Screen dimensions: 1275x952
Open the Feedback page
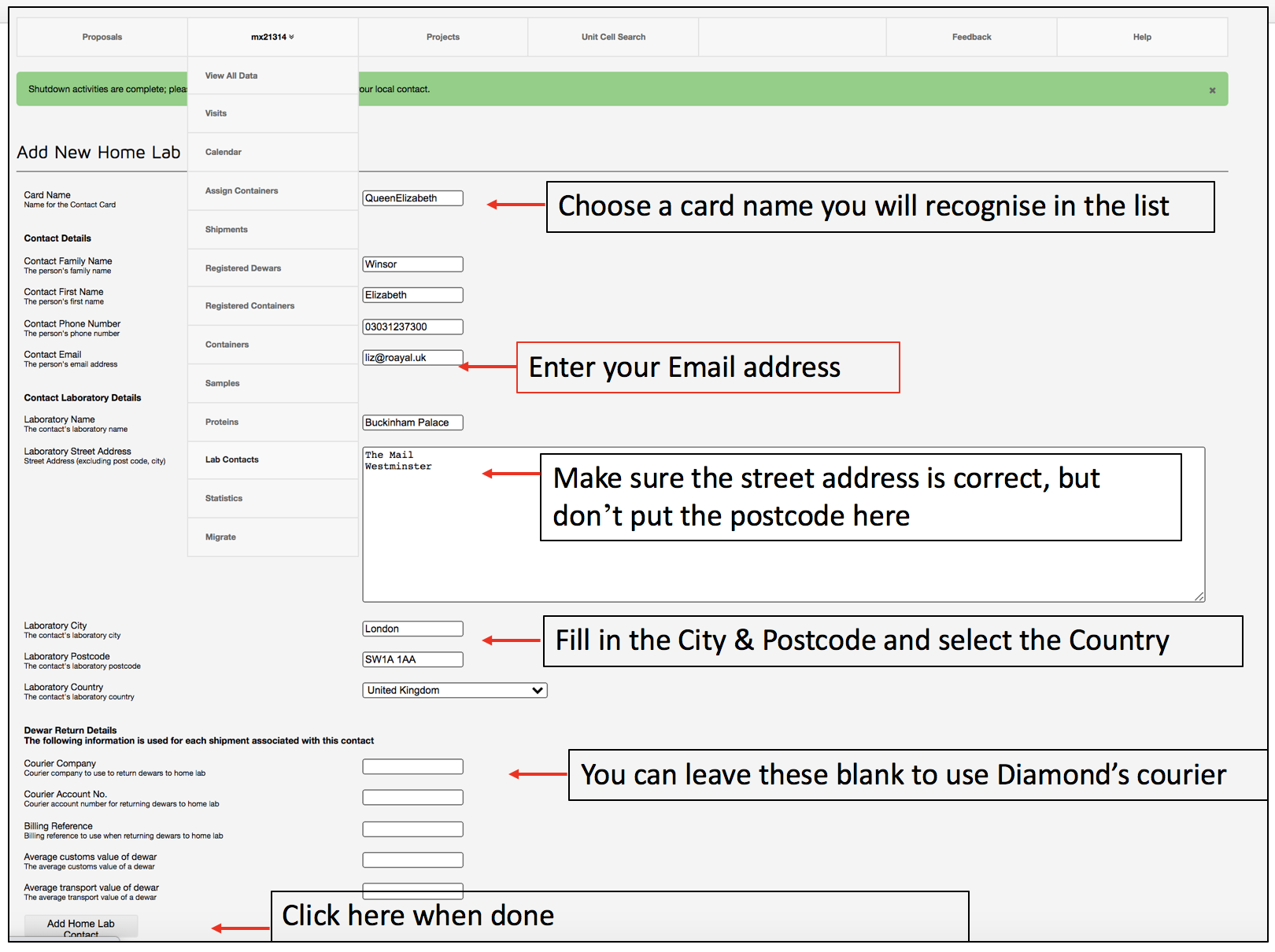[x=970, y=36]
